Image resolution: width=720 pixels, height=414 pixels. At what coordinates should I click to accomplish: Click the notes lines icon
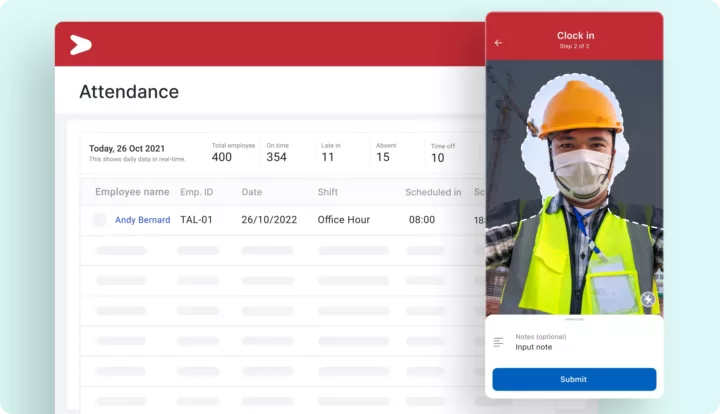(499, 342)
